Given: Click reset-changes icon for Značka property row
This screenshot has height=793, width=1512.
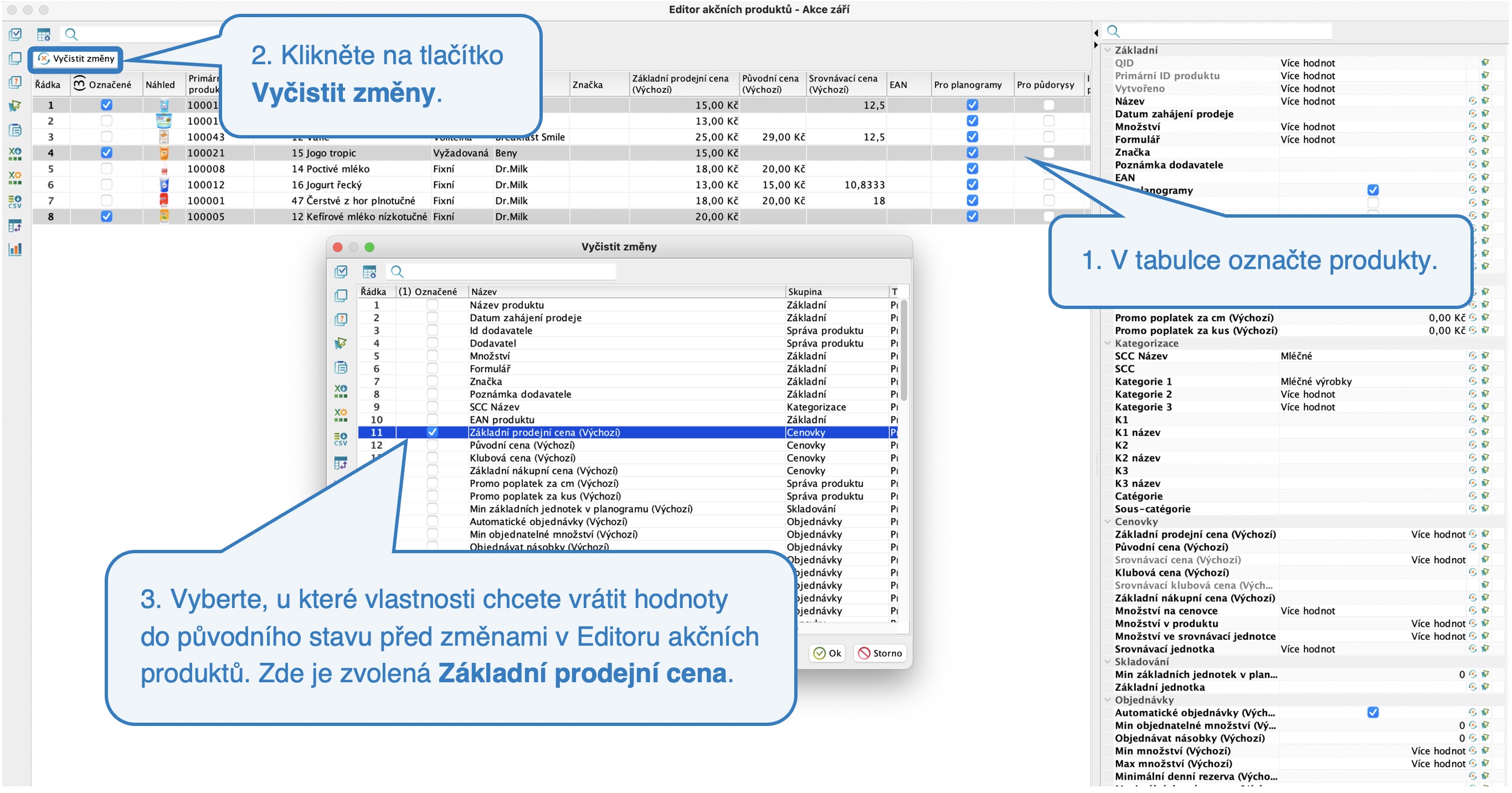Looking at the screenshot, I should pos(1472,152).
